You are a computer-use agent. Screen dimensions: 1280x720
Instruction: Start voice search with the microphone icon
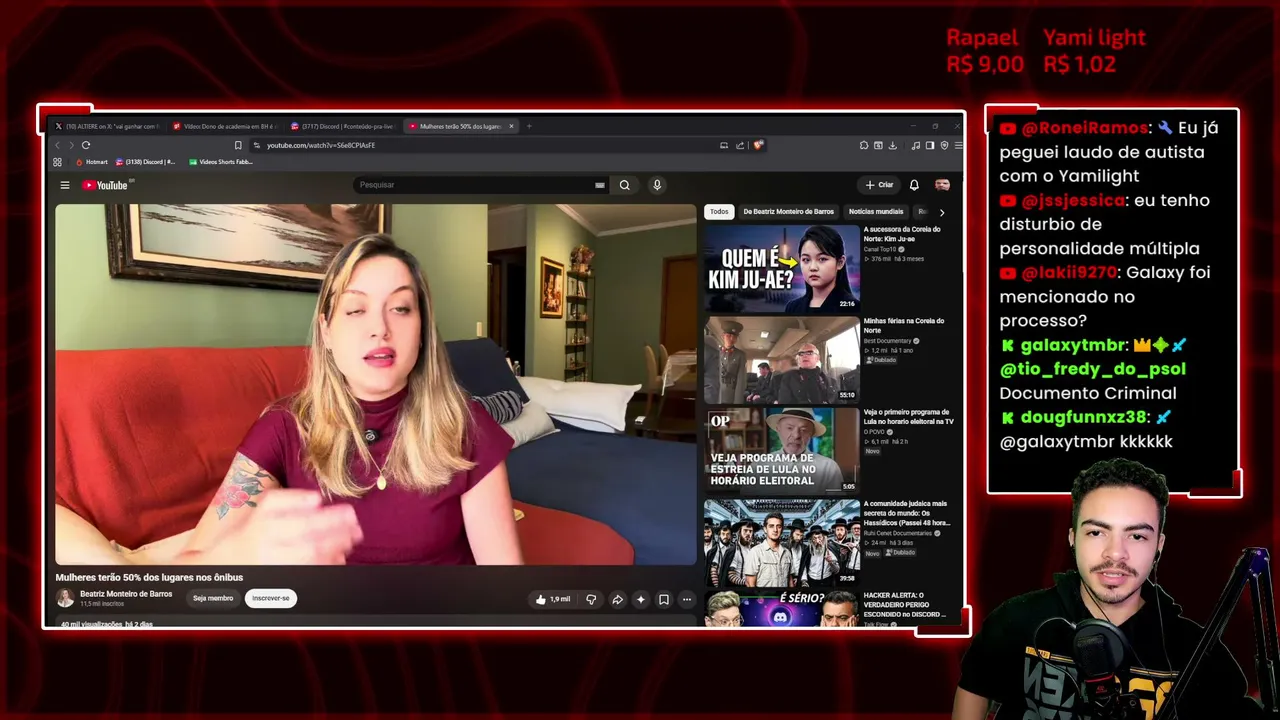657,185
